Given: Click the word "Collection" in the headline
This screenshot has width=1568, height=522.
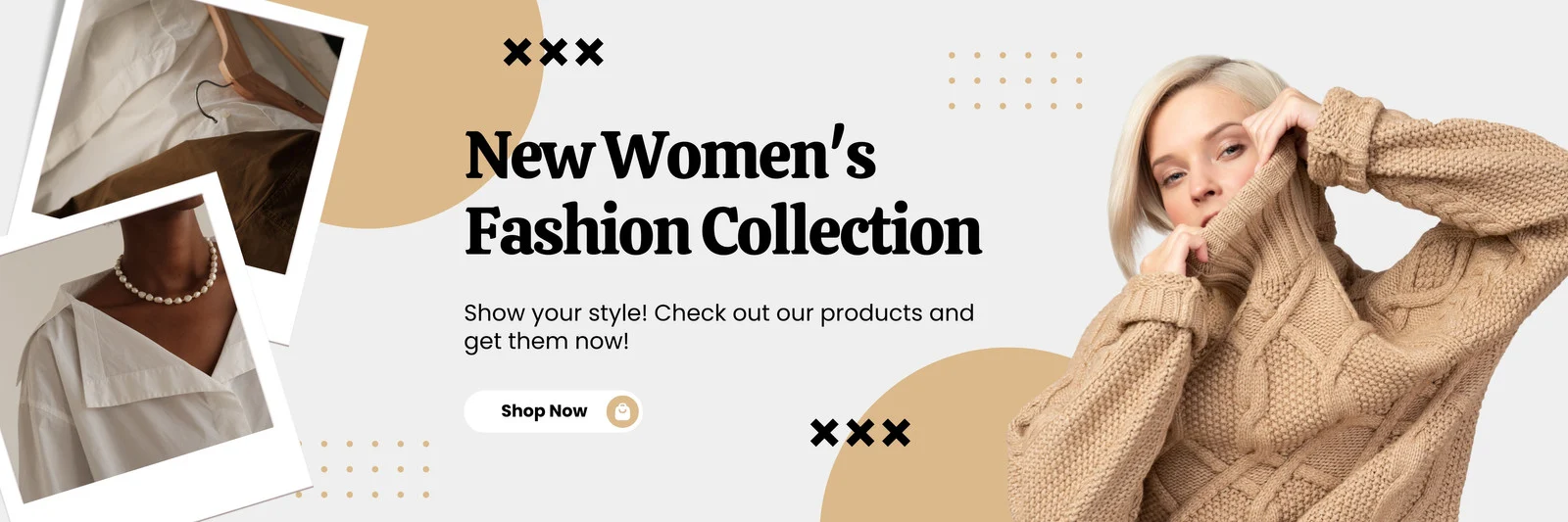Looking at the screenshot, I should click(841, 231).
